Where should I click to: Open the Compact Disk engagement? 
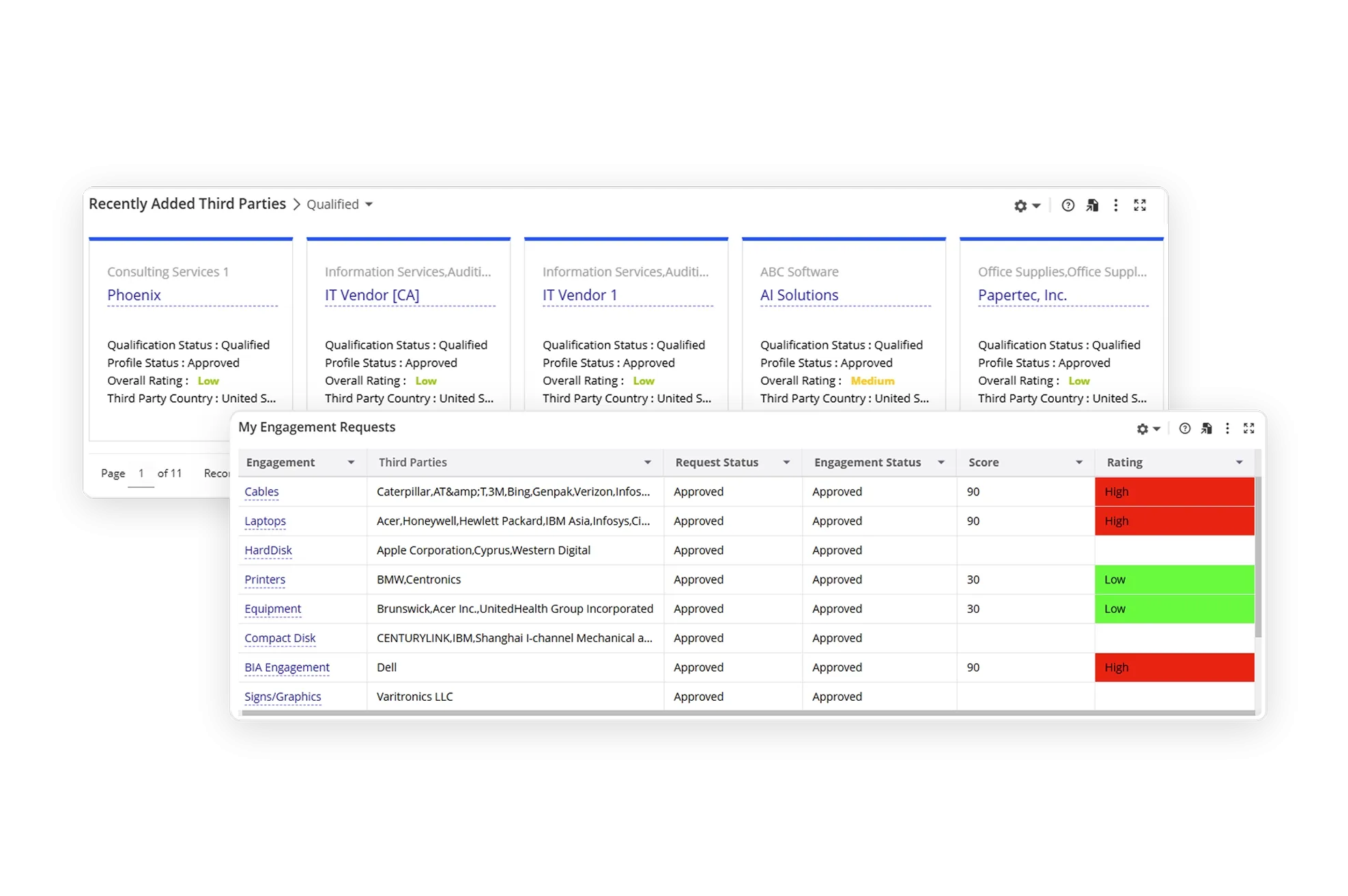(280, 638)
